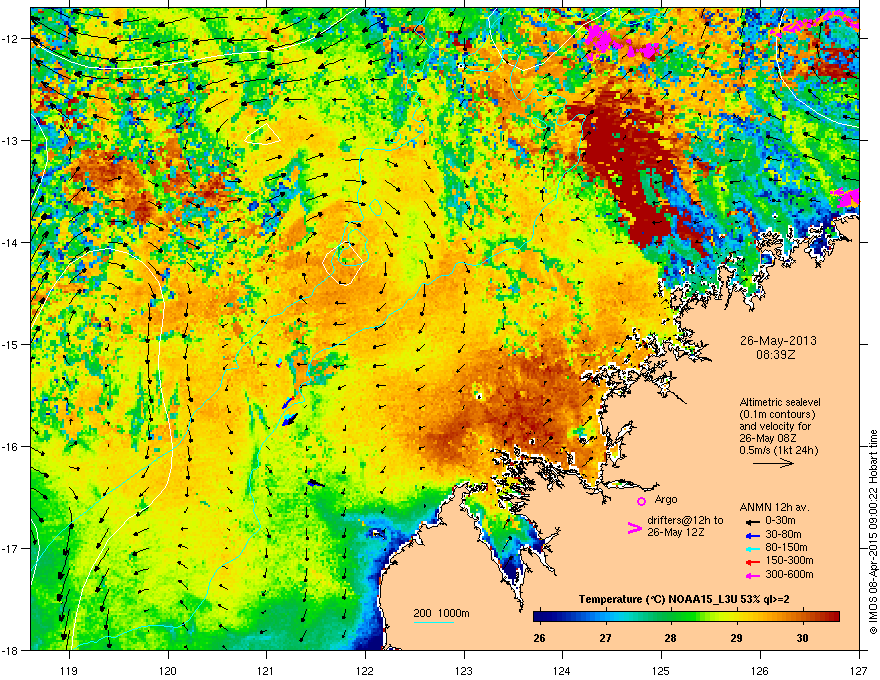
Task: Click the 0.5m/s velocity scale arrow
Action: coord(773,463)
